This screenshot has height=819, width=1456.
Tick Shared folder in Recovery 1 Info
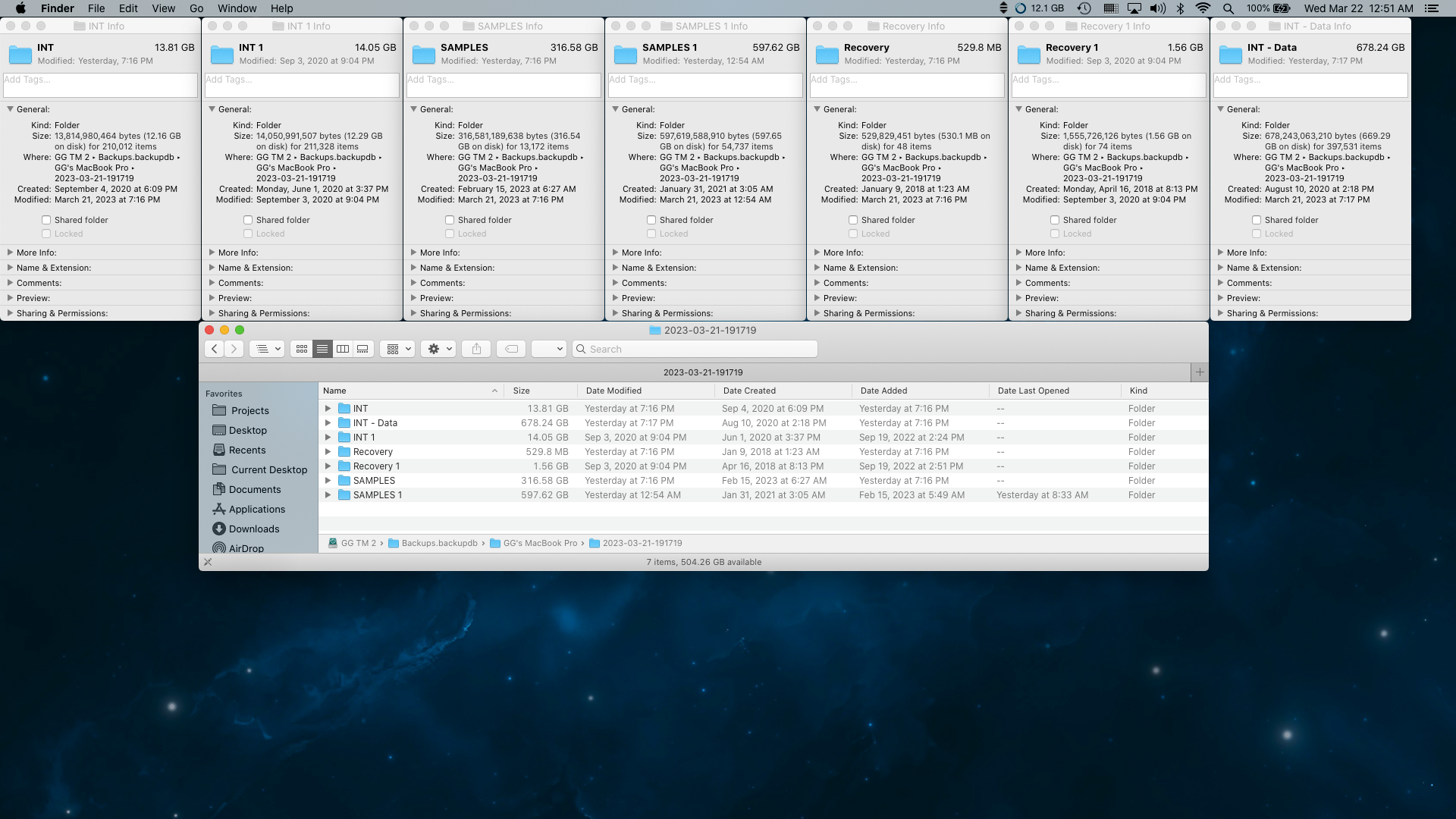(x=1055, y=220)
